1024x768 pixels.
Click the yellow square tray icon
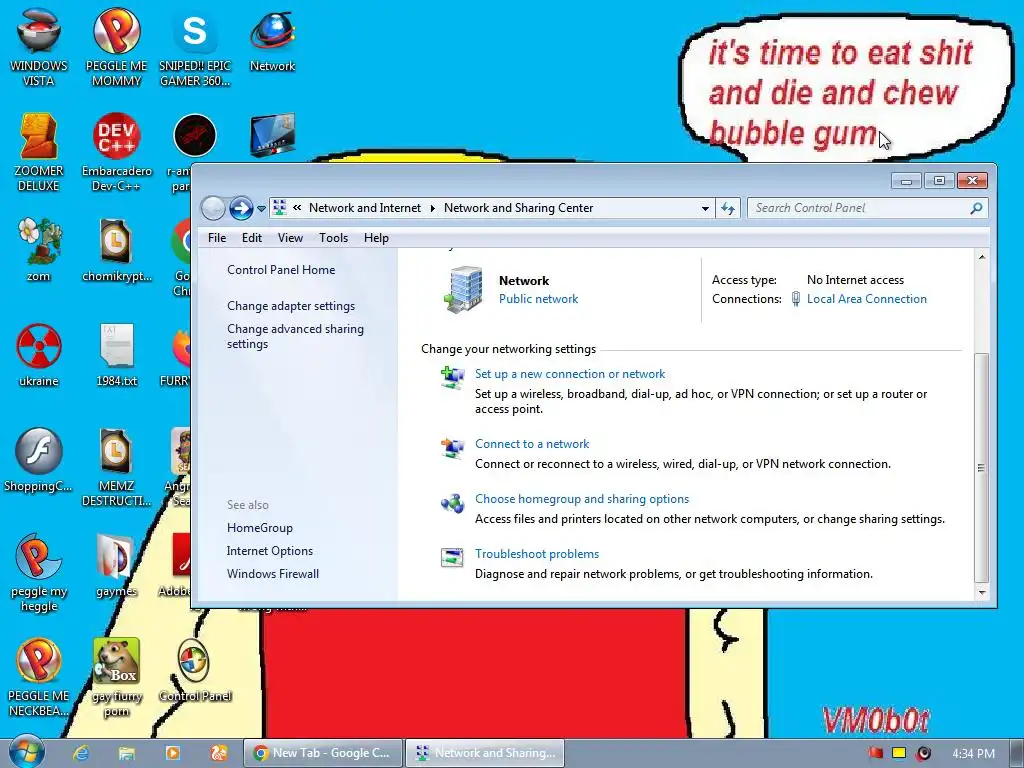pyautogui.click(x=899, y=753)
